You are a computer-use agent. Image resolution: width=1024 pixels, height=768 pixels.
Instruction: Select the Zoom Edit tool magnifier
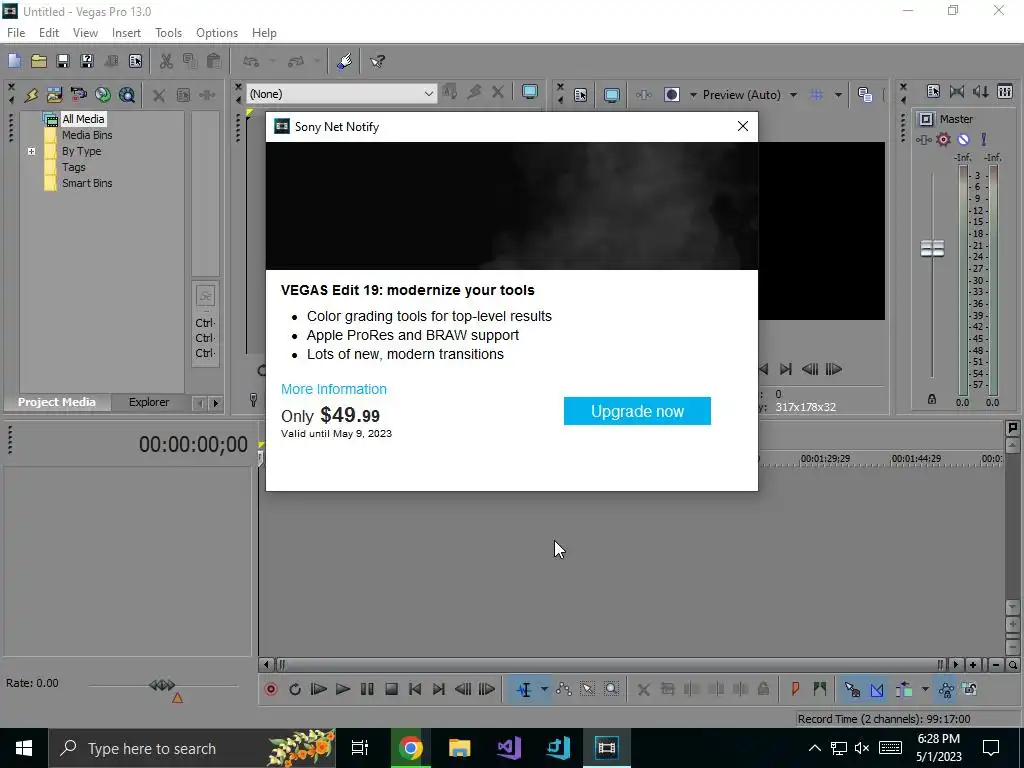coord(611,689)
